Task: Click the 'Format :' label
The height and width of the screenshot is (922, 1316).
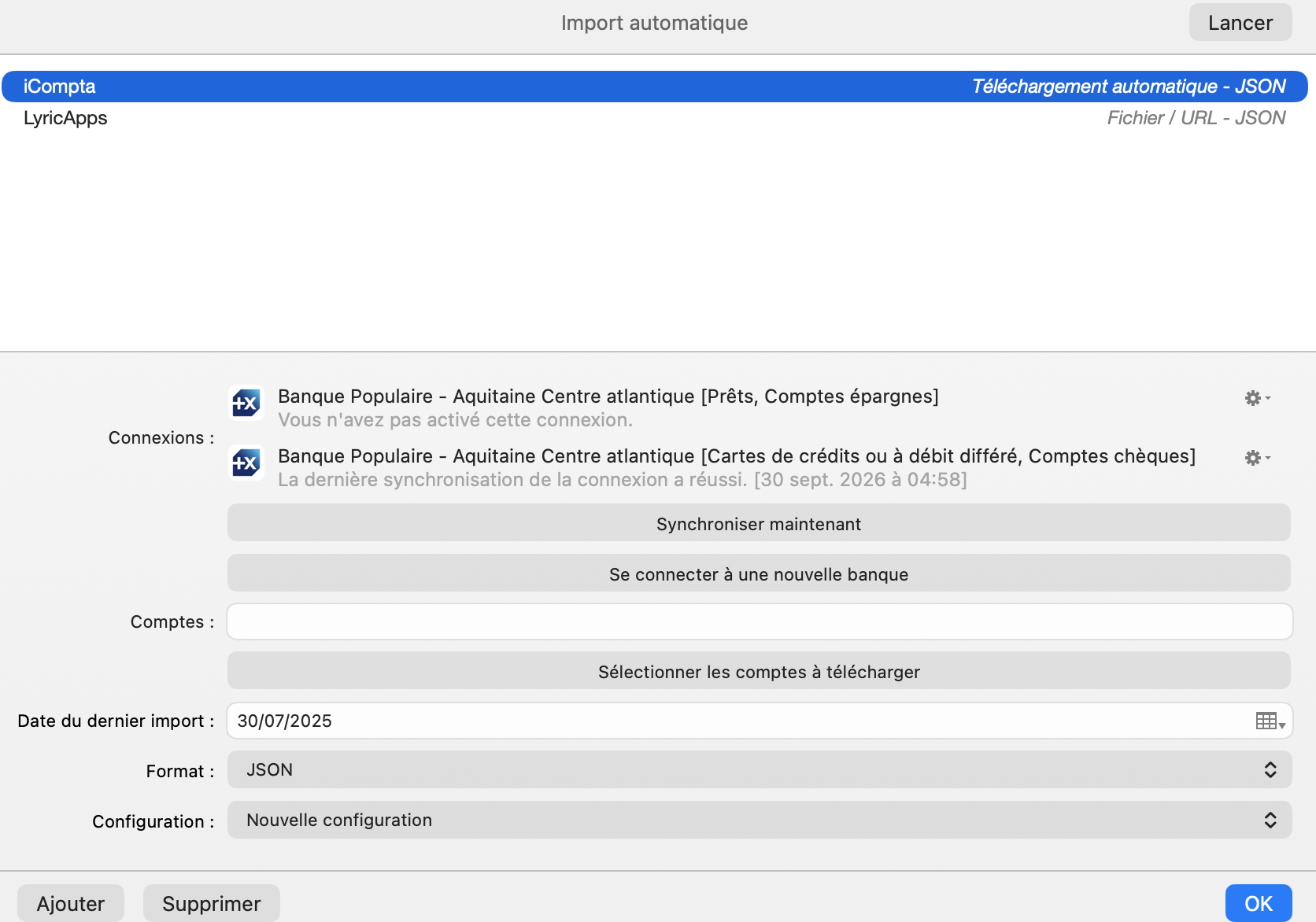Action: 180,772
